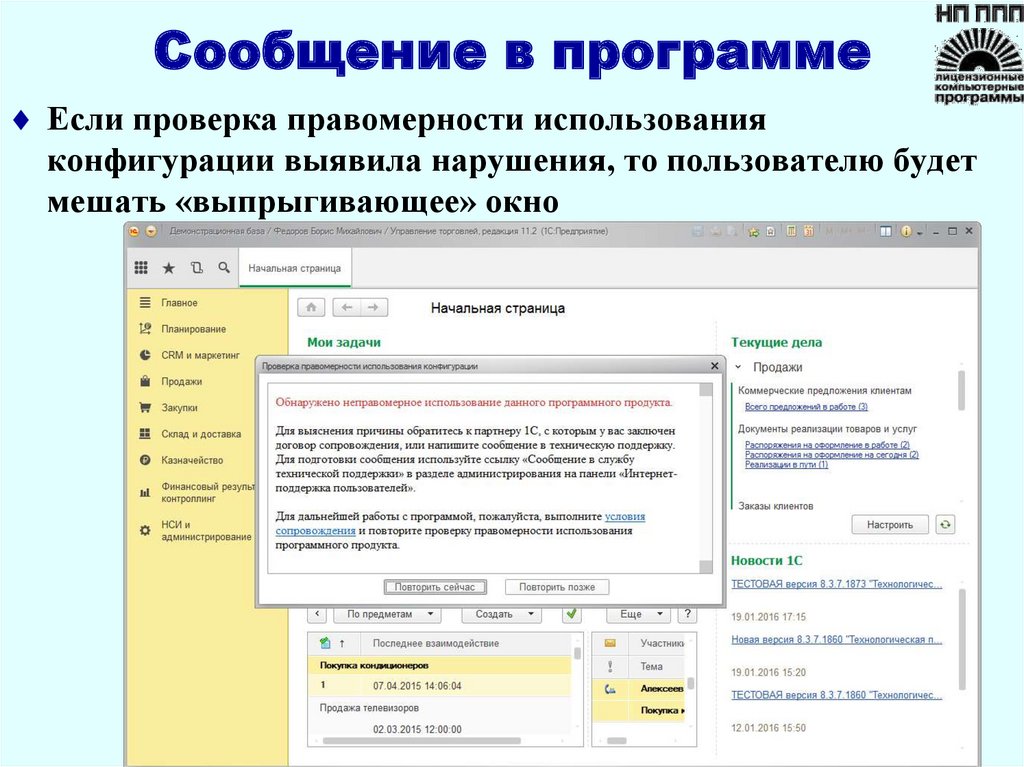1024x767 pixels.
Task: Select Продажа телевизоров row
Action: [439, 708]
